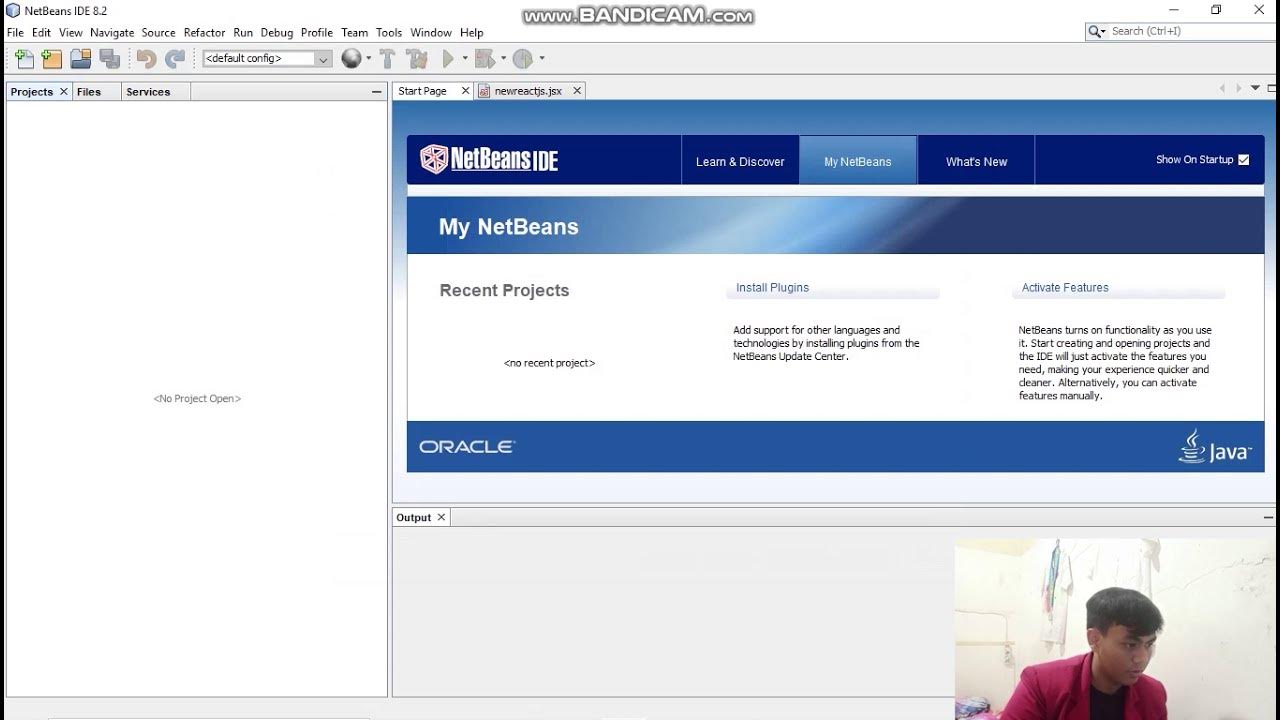This screenshot has height=720, width=1280.
Task: Click the NetBeans cube icon in the title bar
Action: click(x=13, y=10)
